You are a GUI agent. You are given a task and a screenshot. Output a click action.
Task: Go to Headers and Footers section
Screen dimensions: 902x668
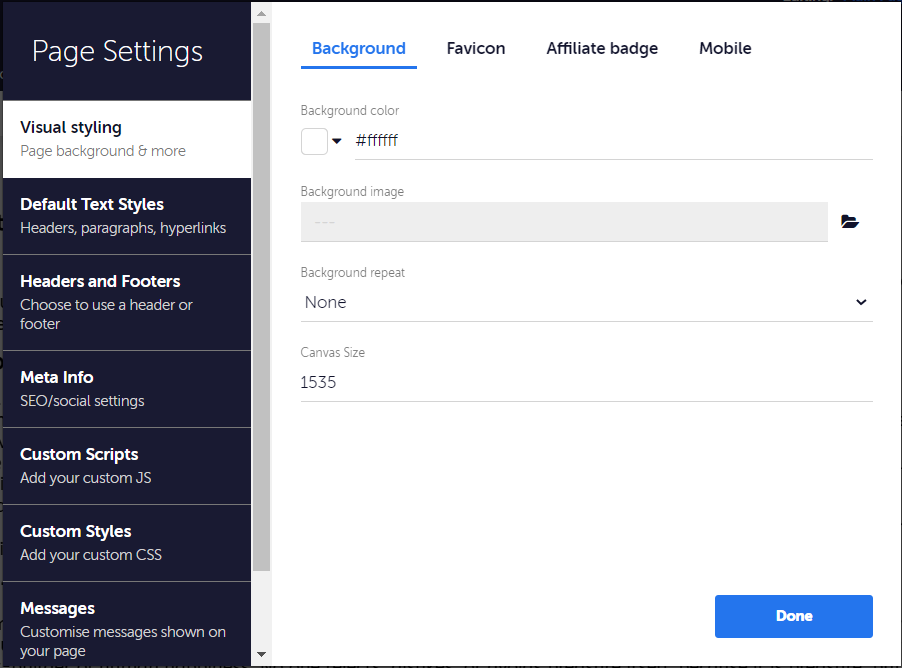127,302
